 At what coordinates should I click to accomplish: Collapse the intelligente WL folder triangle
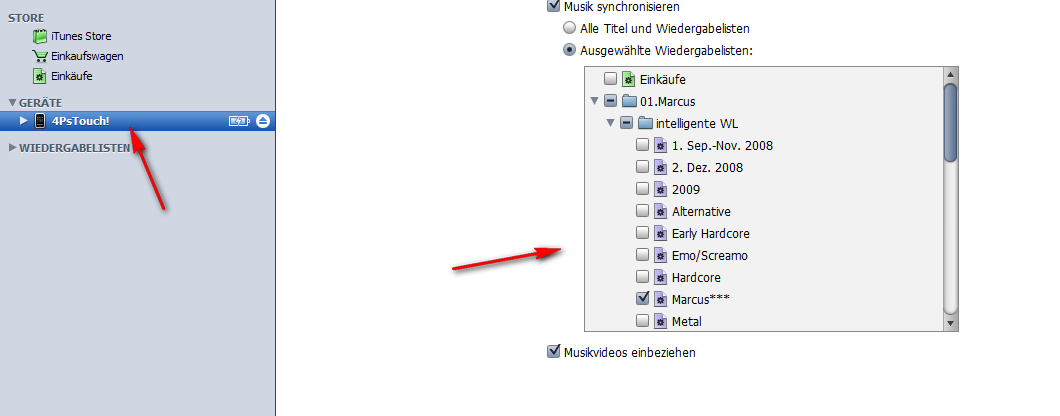pos(610,123)
